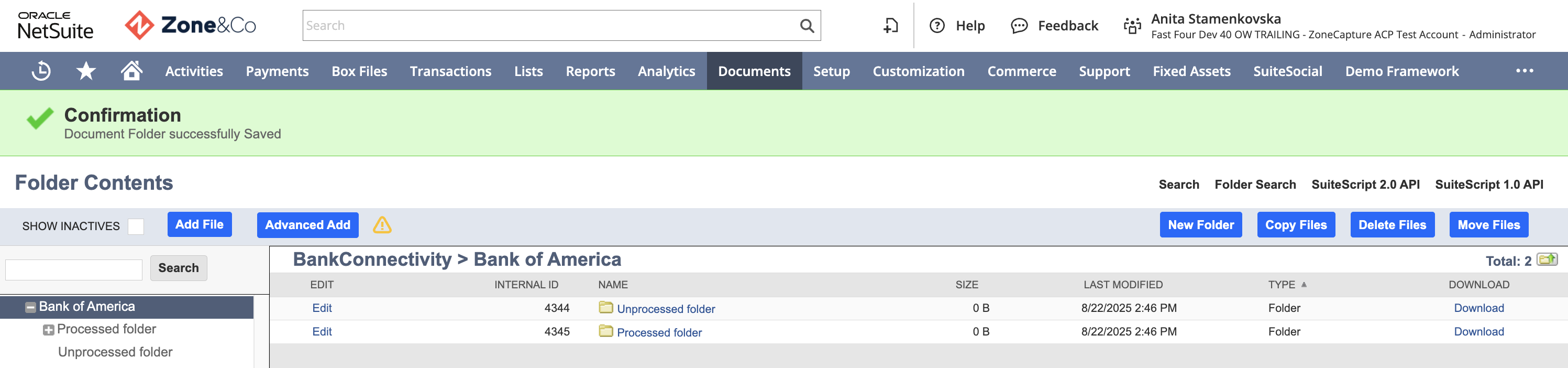The width and height of the screenshot is (1568, 368).
Task: Sort by the Name column header
Action: pos(612,285)
